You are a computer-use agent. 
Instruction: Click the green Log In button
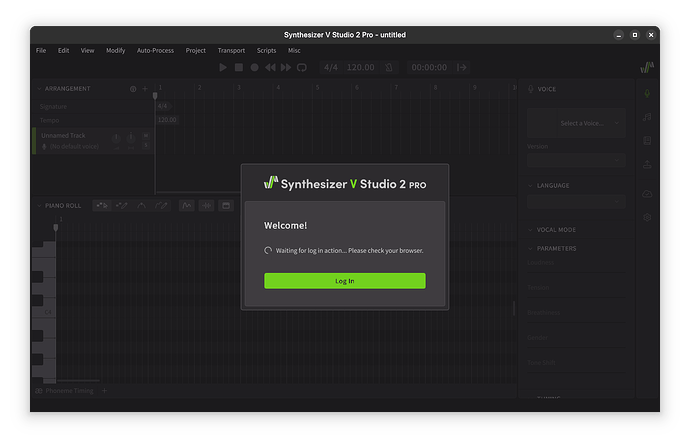coord(345,281)
